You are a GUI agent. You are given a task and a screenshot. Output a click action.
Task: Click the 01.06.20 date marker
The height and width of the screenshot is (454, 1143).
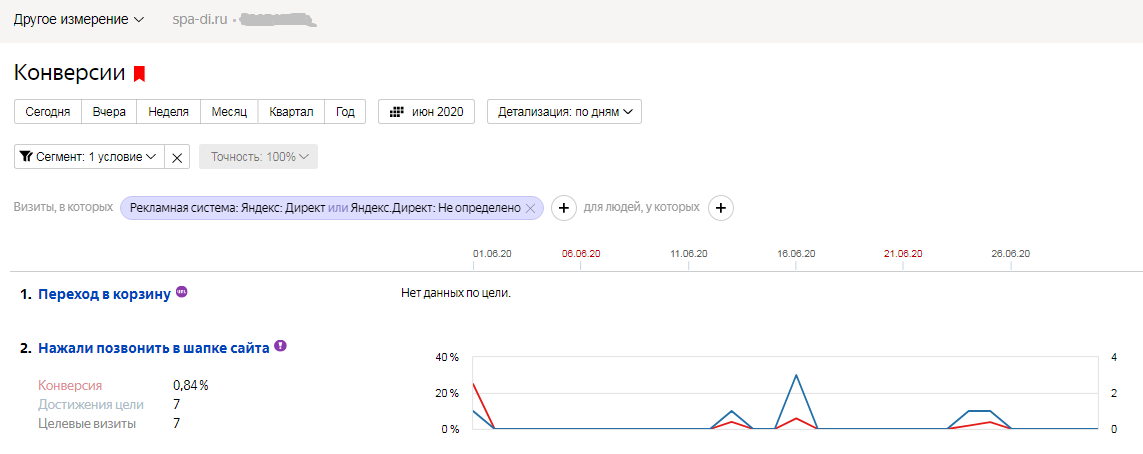tap(492, 254)
